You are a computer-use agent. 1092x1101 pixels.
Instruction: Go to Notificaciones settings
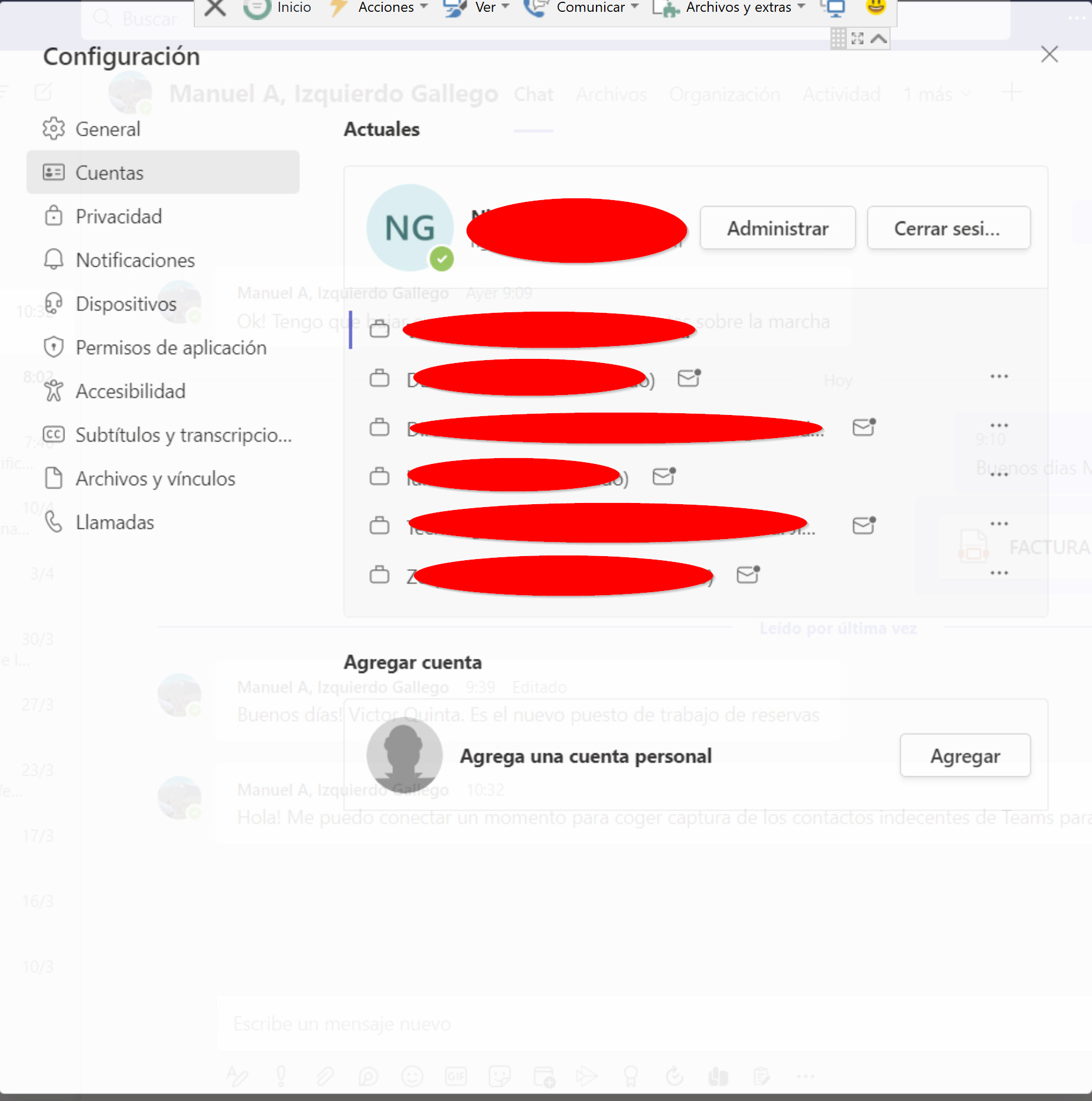click(x=162, y=260)
